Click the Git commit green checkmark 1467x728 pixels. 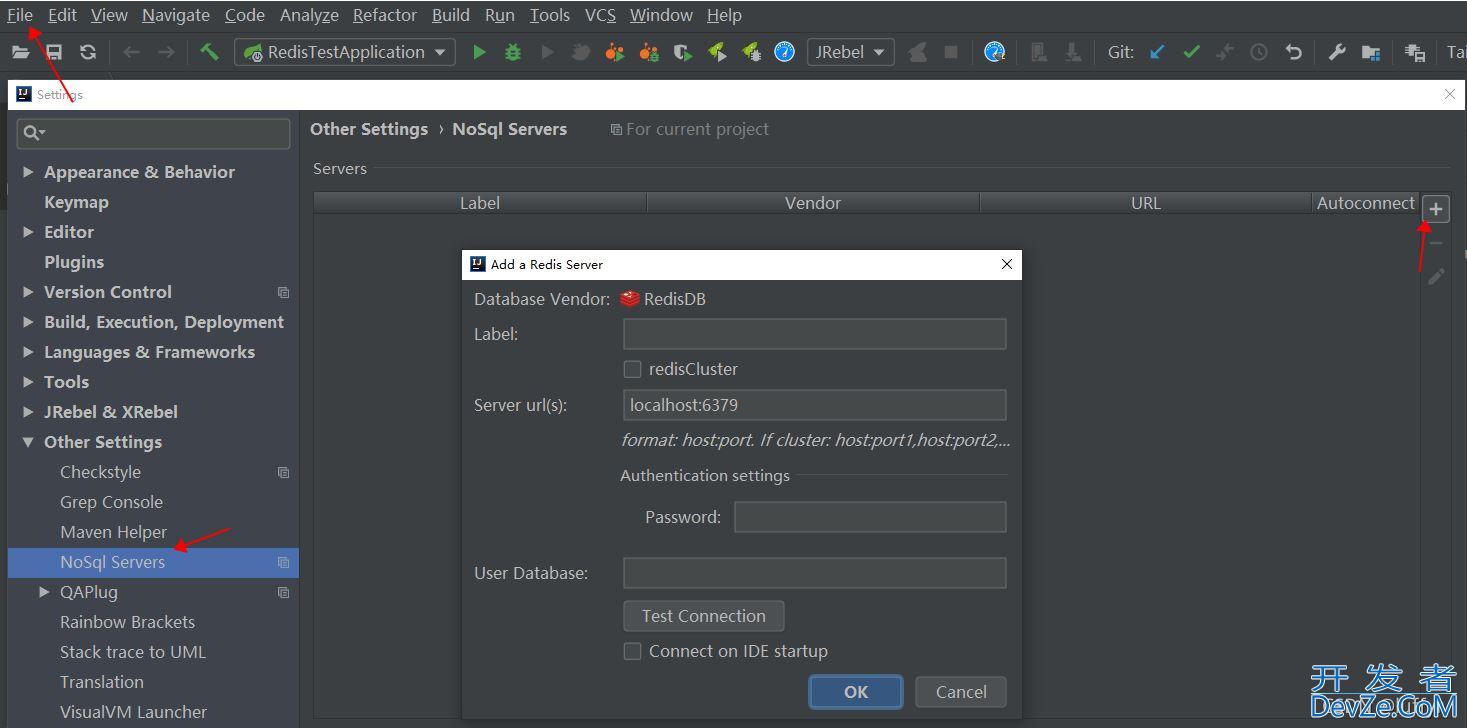(x=1191, y=52)
